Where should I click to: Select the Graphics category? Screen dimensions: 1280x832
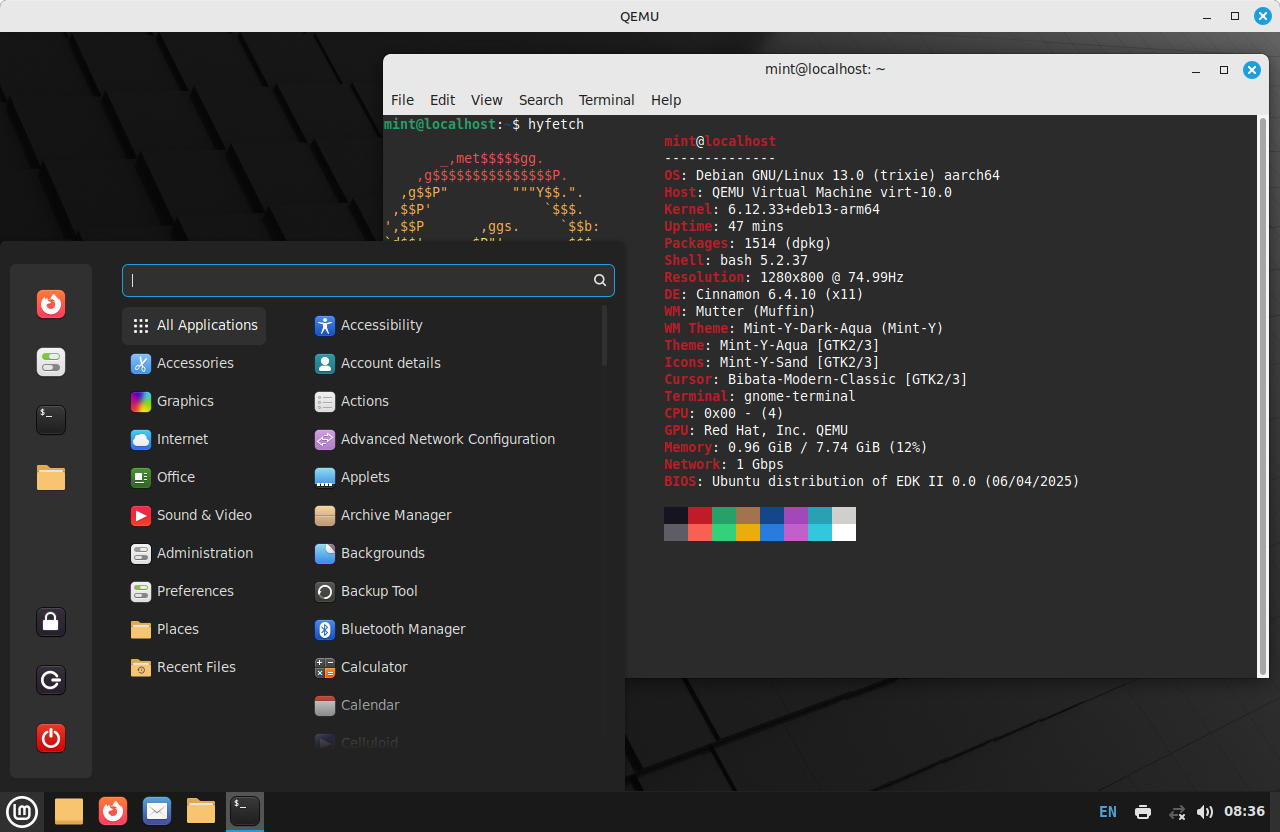click(194, 401)
